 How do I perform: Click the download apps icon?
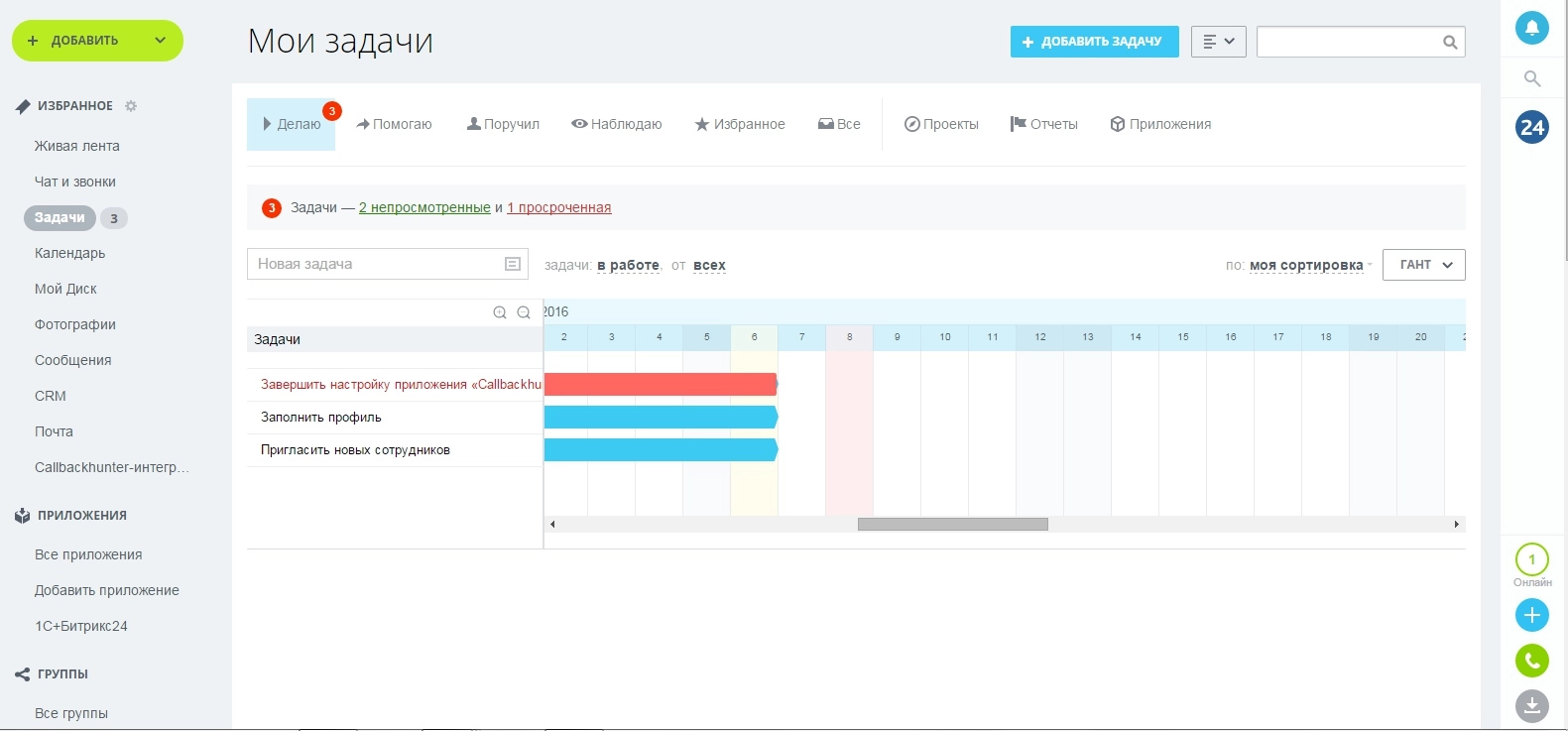pyautogui.click(x=1531, y=705)
